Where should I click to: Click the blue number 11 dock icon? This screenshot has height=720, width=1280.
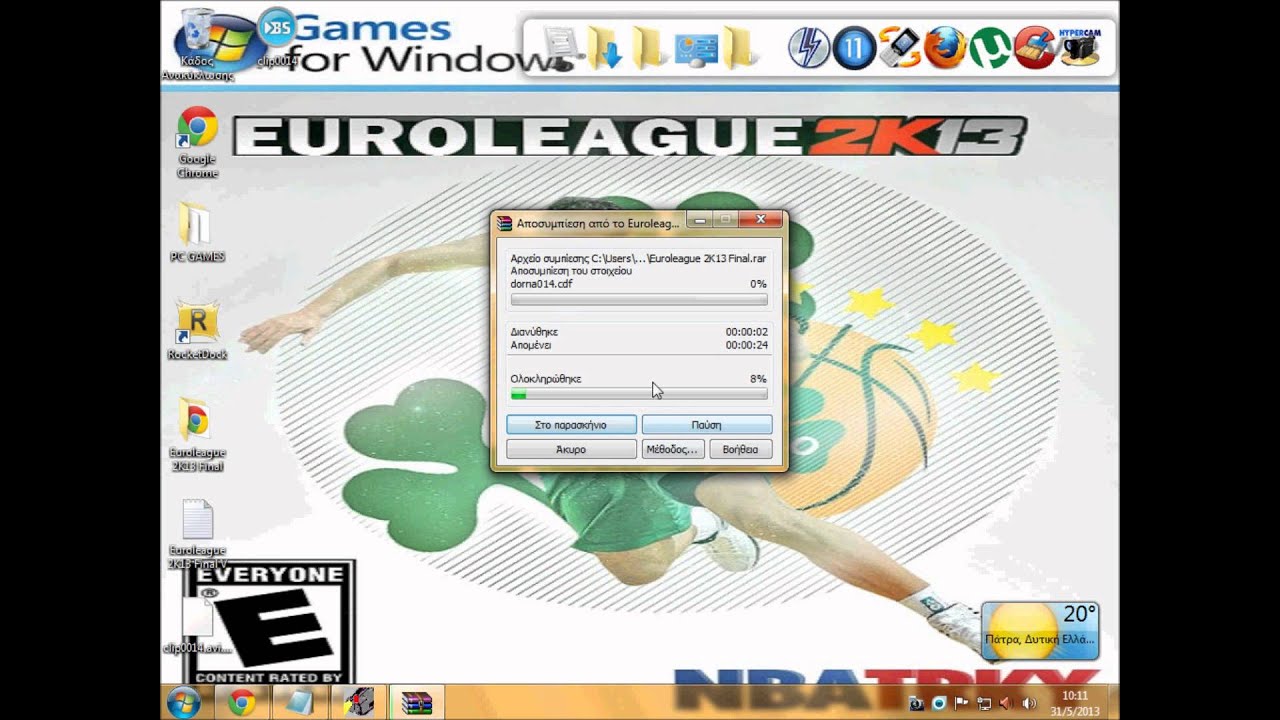click(x=854, y=47)
